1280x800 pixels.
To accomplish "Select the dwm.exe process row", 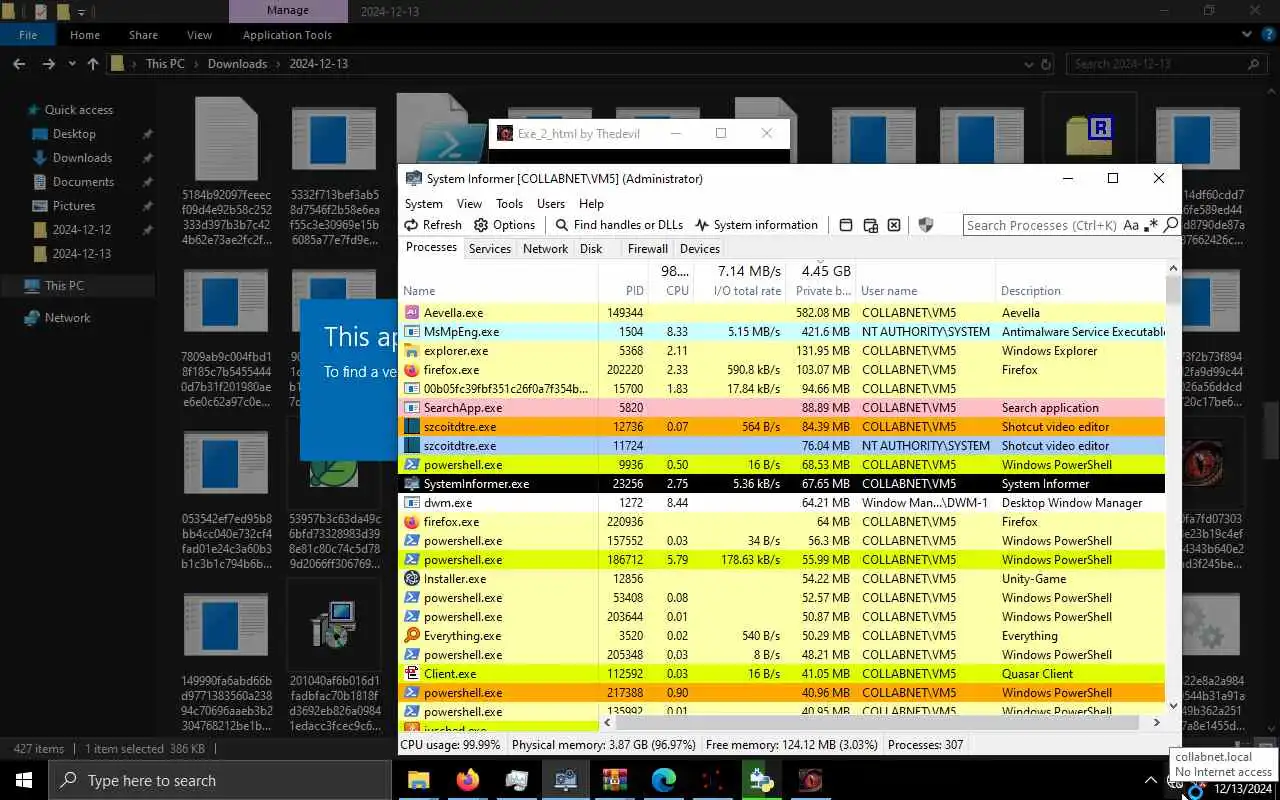I will pyautogui.click(x=782, y=503).
